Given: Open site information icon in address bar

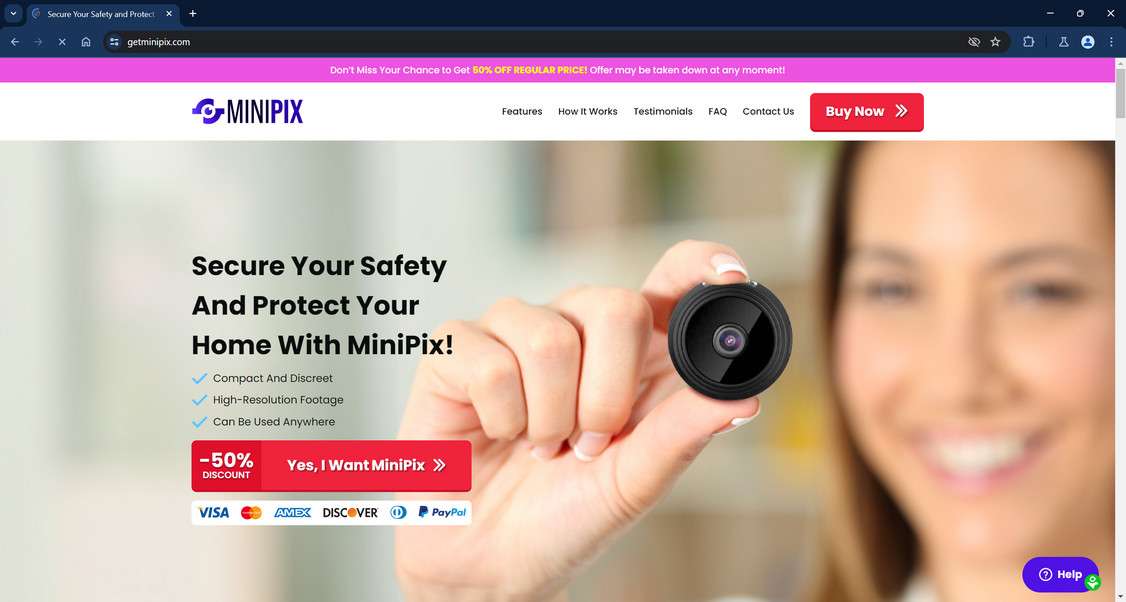Looking at the screenshot, I should [x=114, y=42].
